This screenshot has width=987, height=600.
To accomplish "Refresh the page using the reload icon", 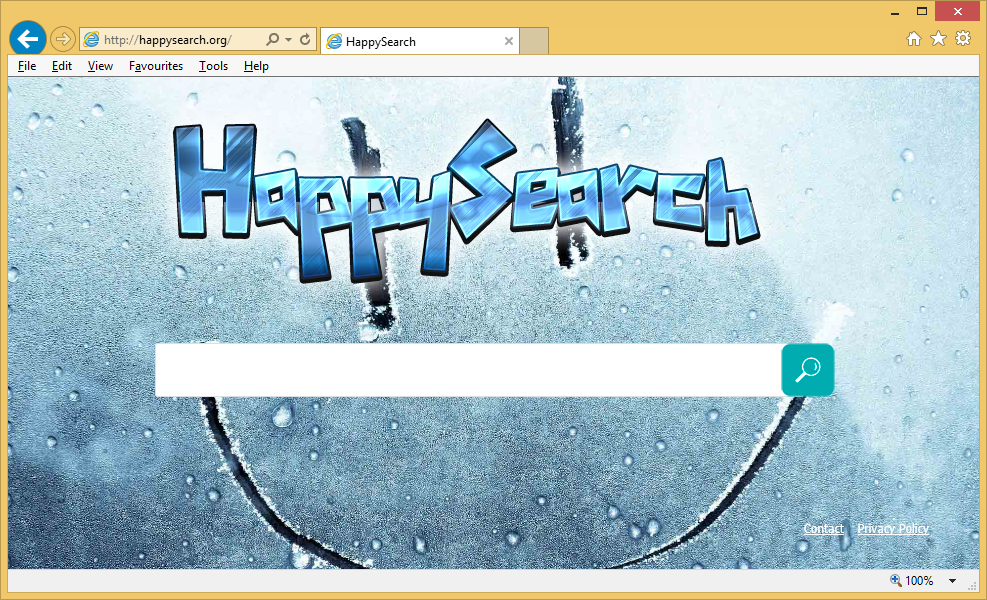I will (305, 40).
